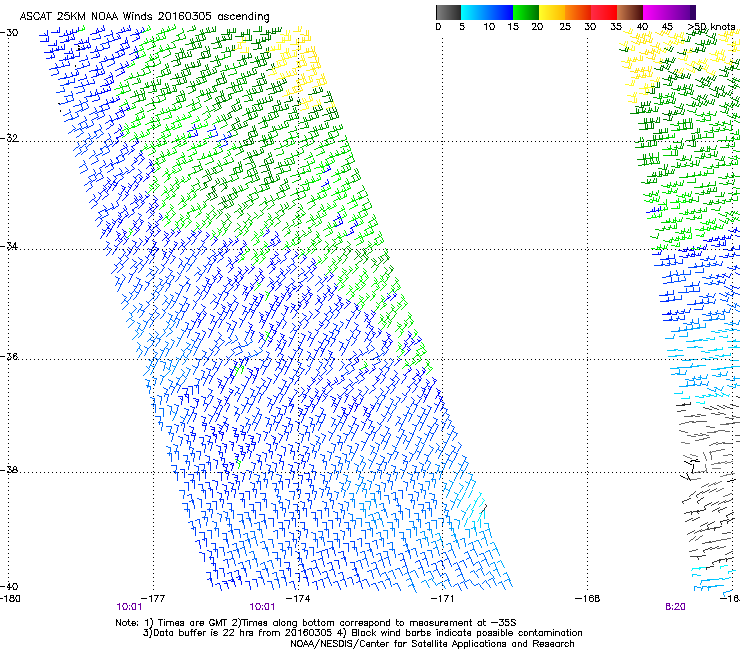Click the -177 longitude axis label
The width and height of the screenshot is (740, 650).
point(153,598)
